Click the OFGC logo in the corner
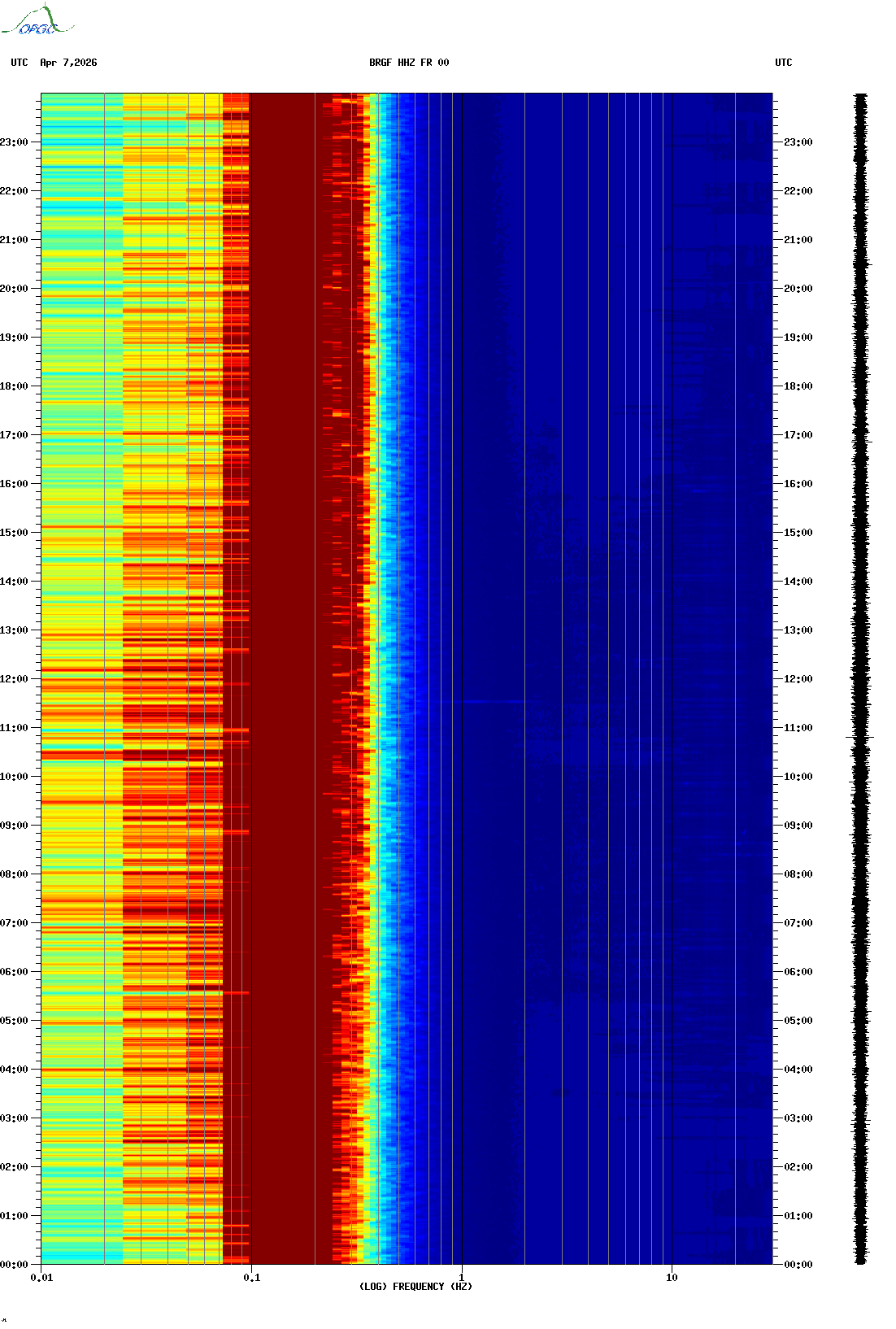The height and width of the screenshot is (1329, 896). tap(37, 20)
